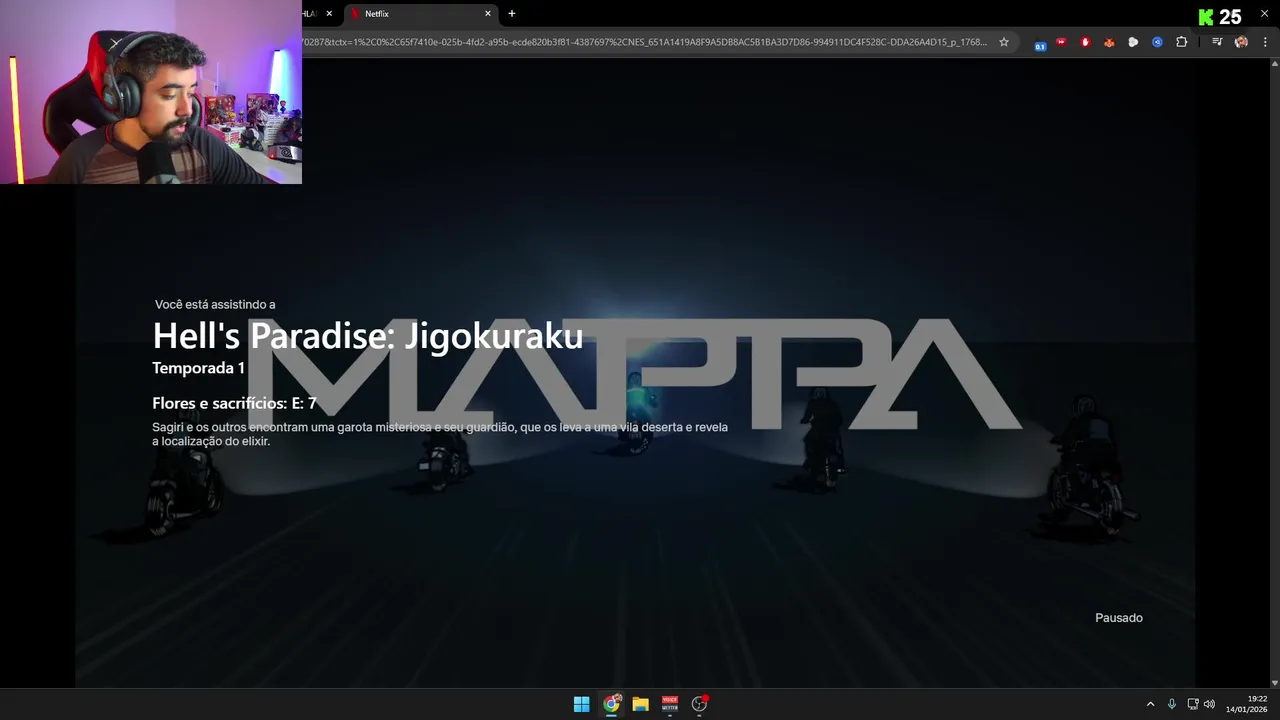Open the red shield extension icon
This screenshot has width=1280, height=720.
[1085, 42]
